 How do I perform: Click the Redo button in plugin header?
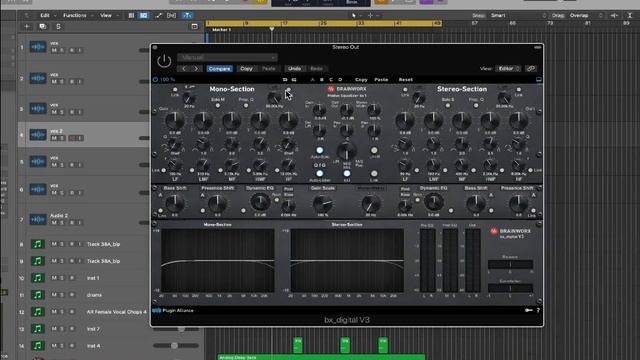tap(316, 69)
